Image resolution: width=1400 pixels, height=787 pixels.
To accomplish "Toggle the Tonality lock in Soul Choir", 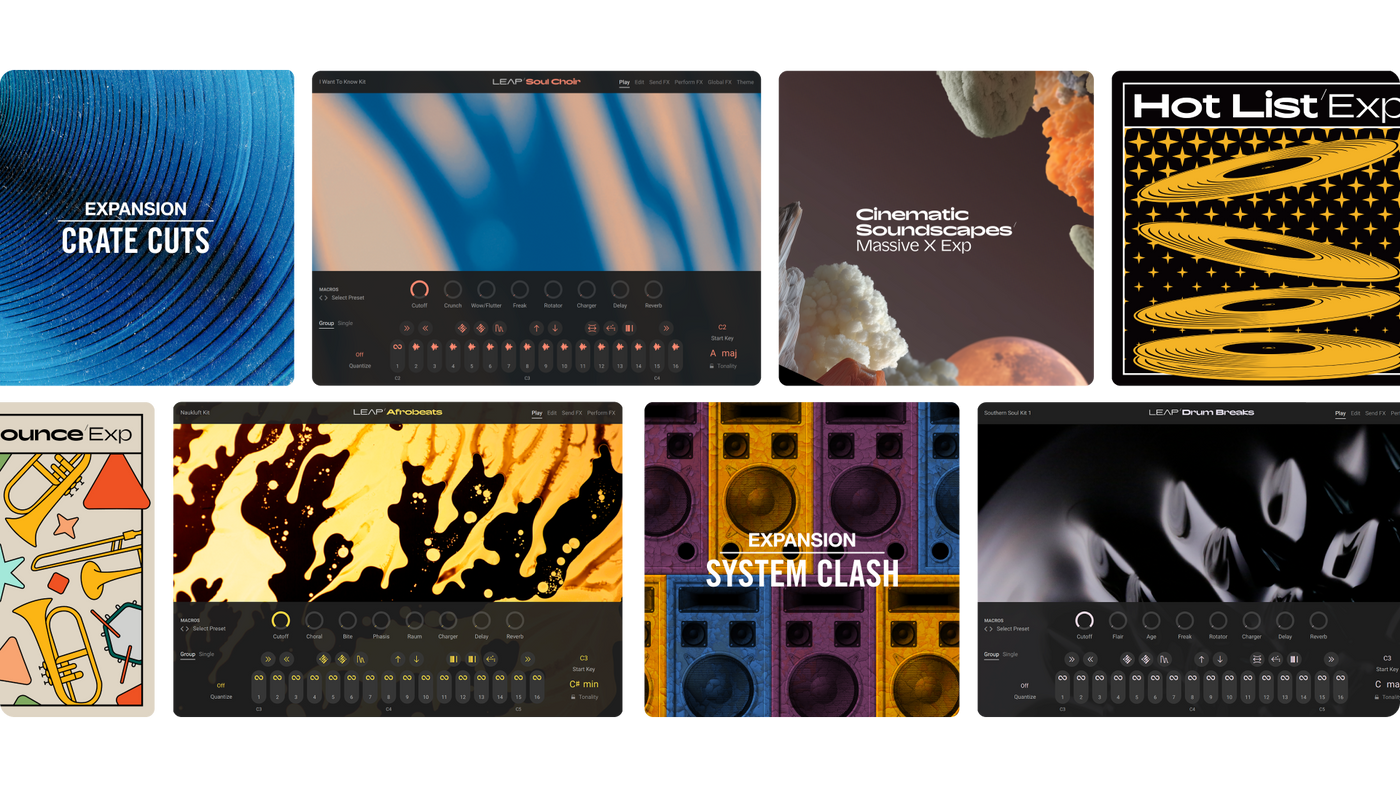I will [711, 366].
